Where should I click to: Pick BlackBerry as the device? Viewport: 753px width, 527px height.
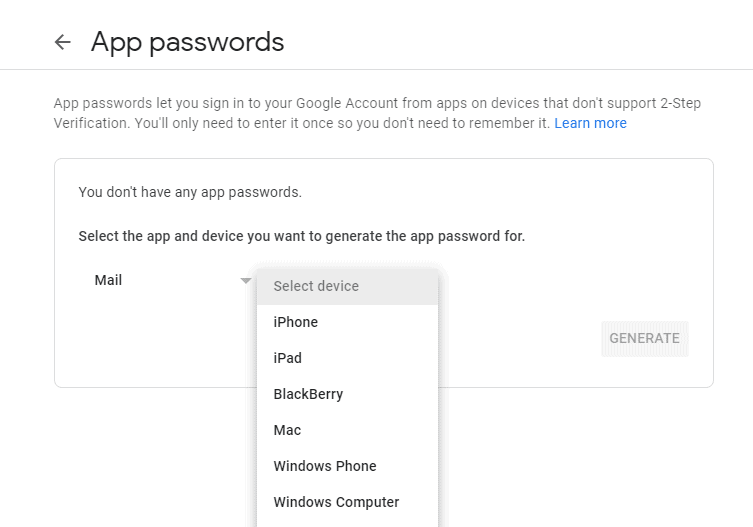point(308,394)
